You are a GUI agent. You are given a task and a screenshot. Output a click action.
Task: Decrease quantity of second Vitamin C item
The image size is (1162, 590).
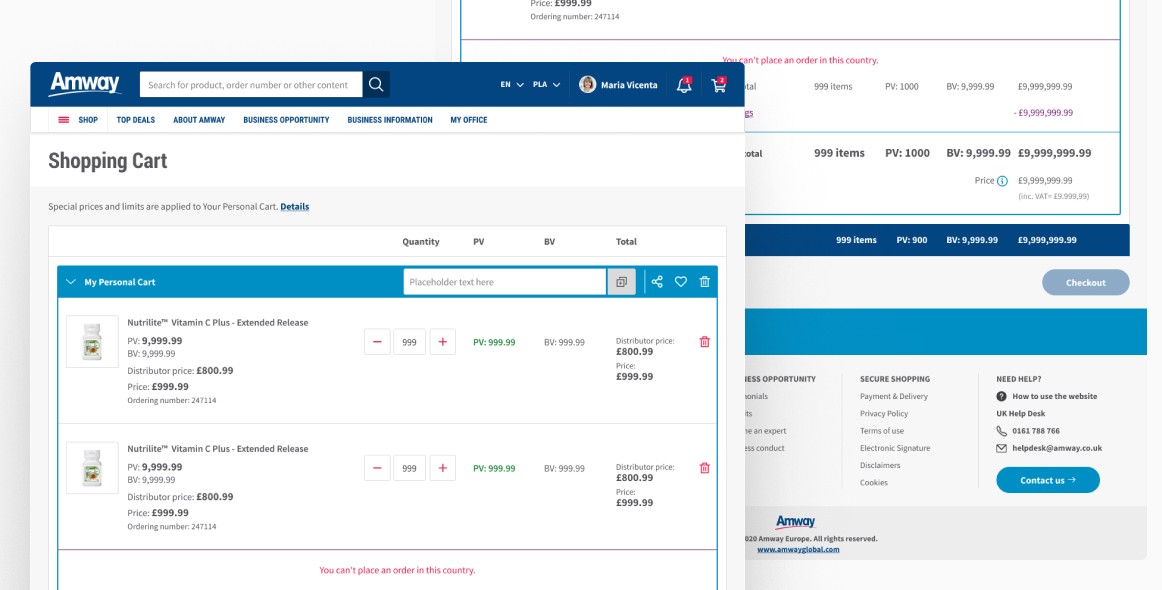377,468
